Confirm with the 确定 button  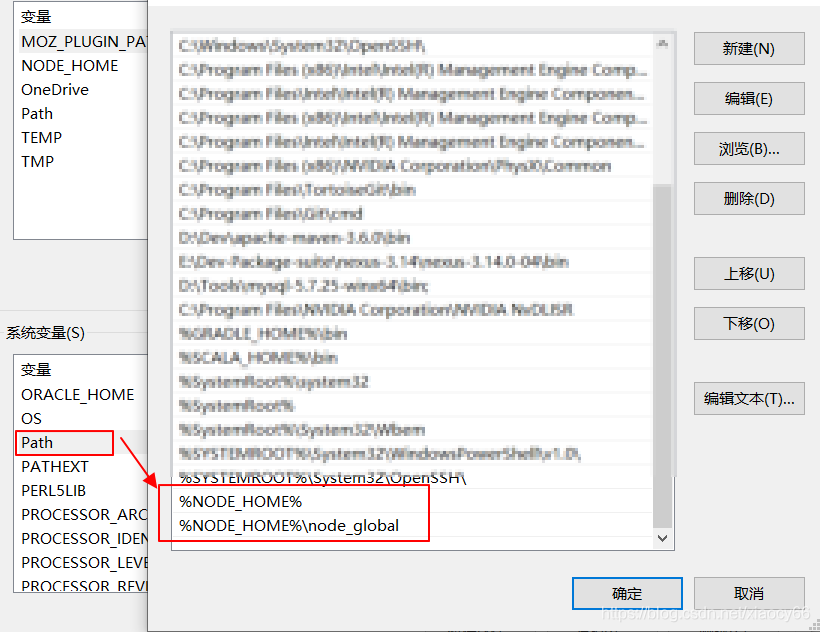coord(627,593)
